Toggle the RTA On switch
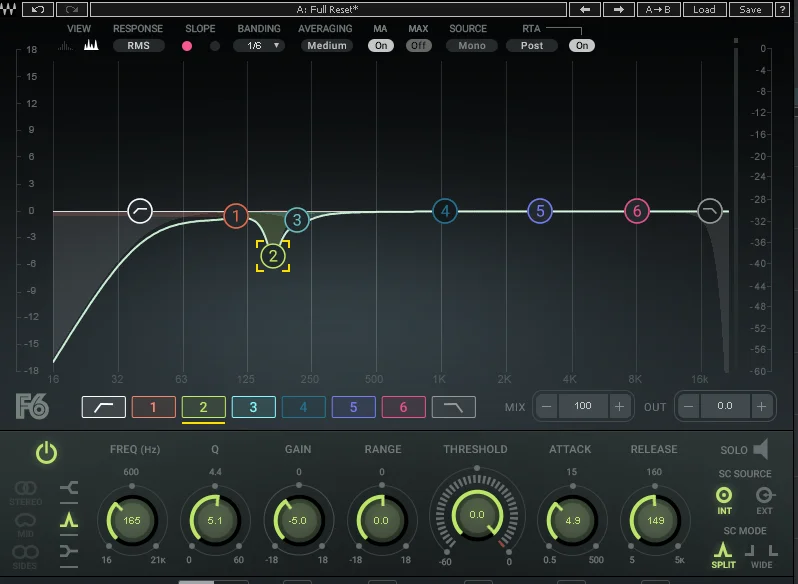 pos(582,46)
